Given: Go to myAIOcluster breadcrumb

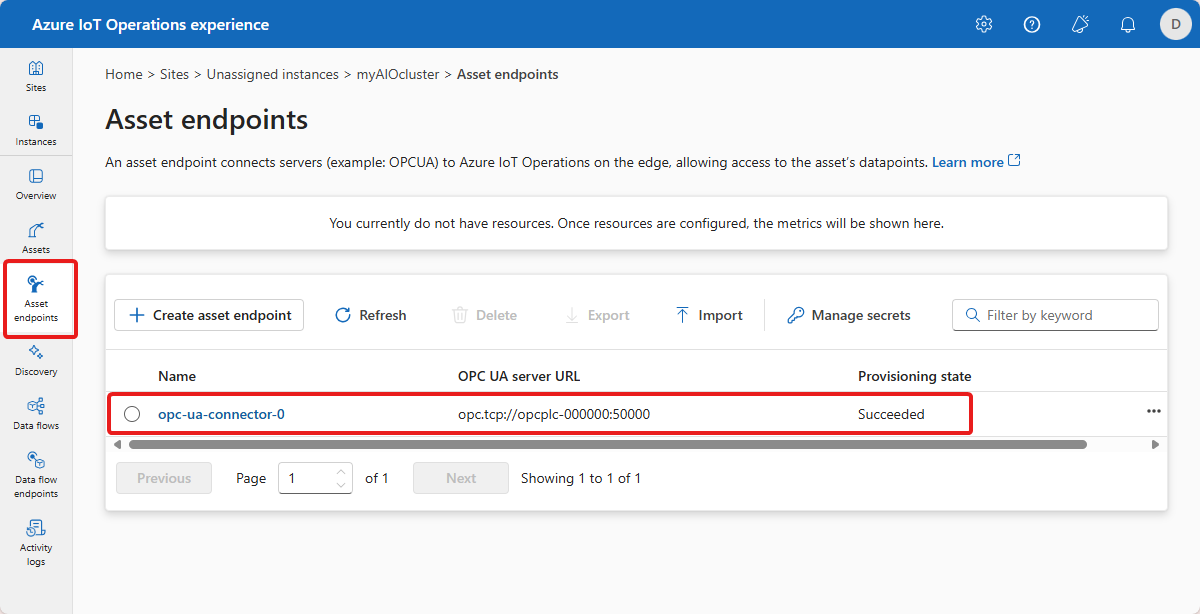Looking at the screenshot, I should (398, 74).
